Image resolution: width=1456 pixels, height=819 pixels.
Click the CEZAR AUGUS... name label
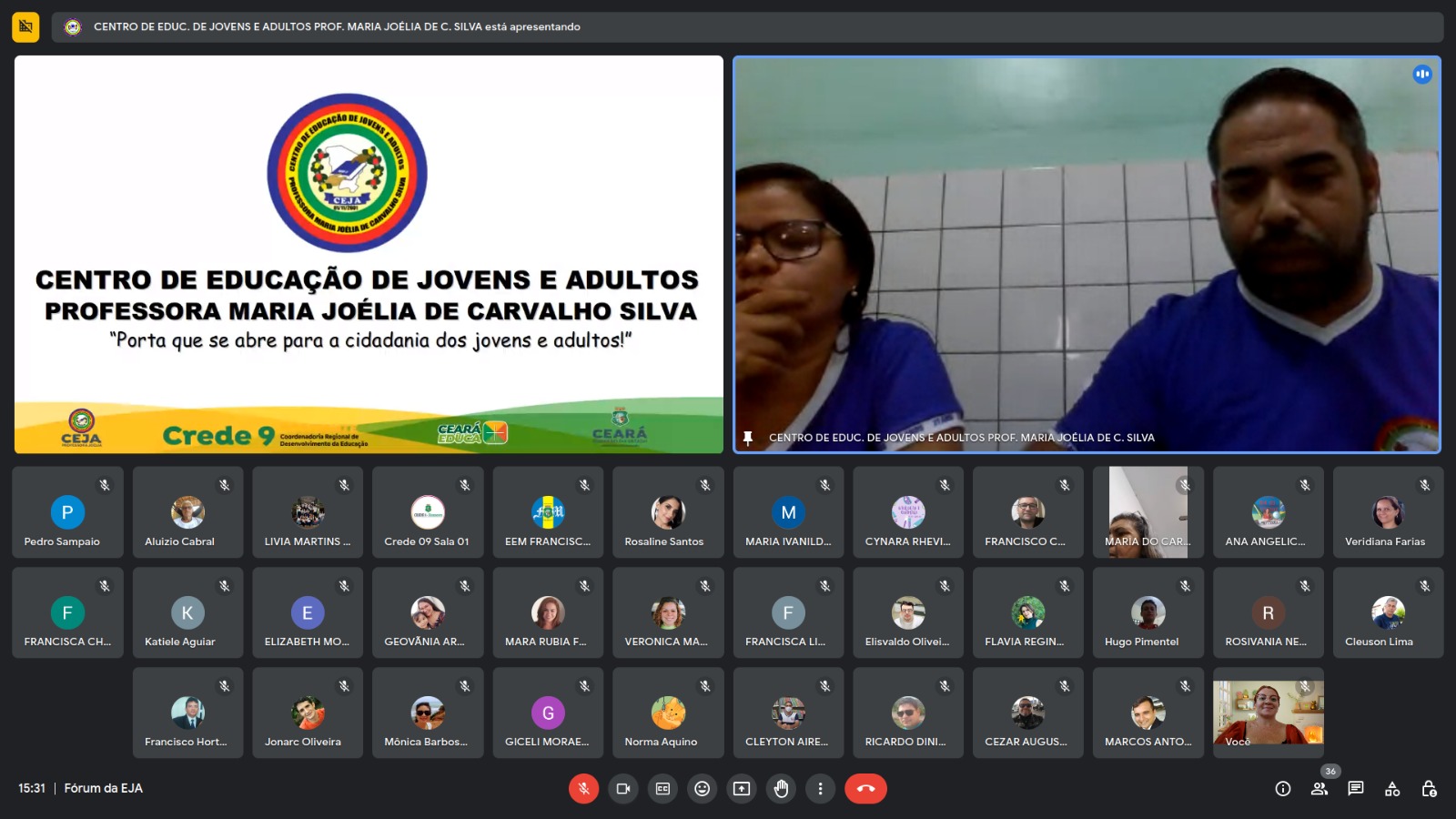[1026, 742]
